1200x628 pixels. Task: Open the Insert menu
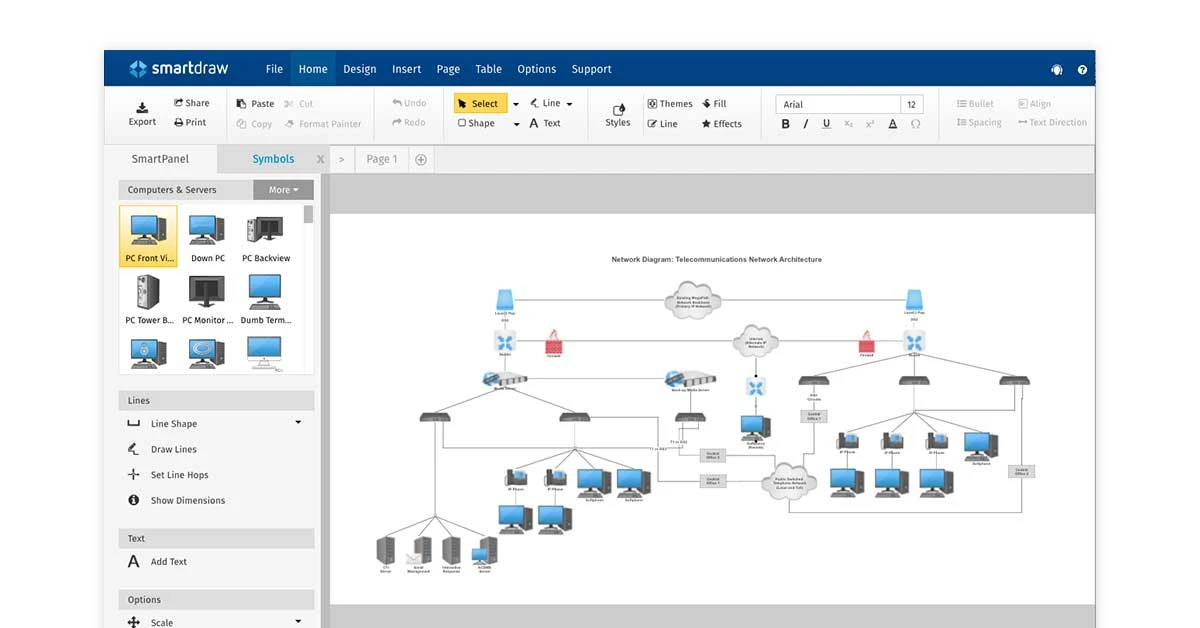click(406, 68)
